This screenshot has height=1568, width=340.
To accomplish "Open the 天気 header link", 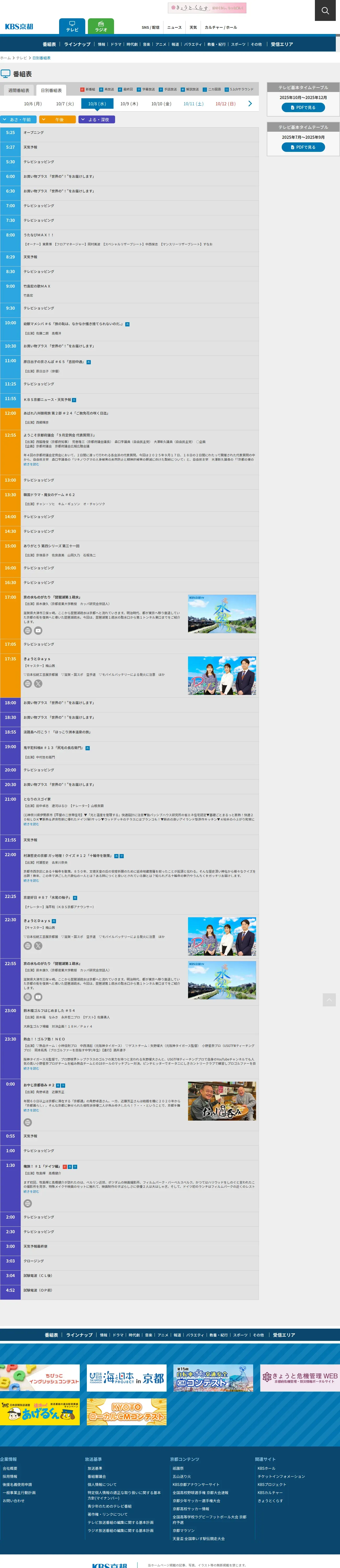I will point(193,27).
